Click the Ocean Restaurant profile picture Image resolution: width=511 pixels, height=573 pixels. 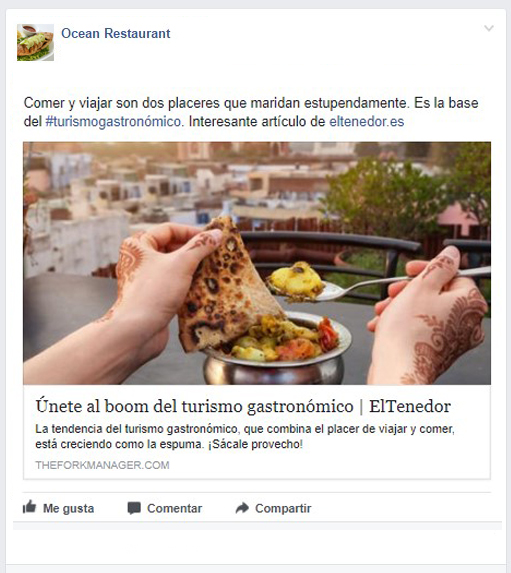(35, 42)
